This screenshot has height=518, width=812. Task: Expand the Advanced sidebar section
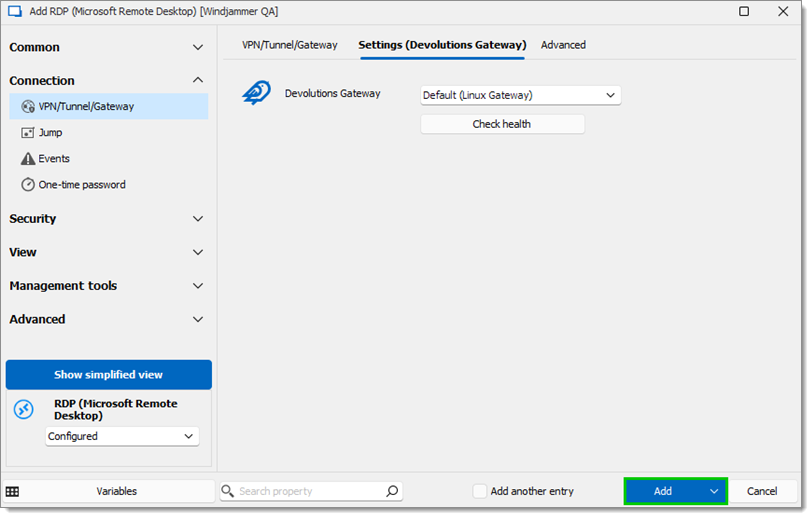[x=106, y=320]
